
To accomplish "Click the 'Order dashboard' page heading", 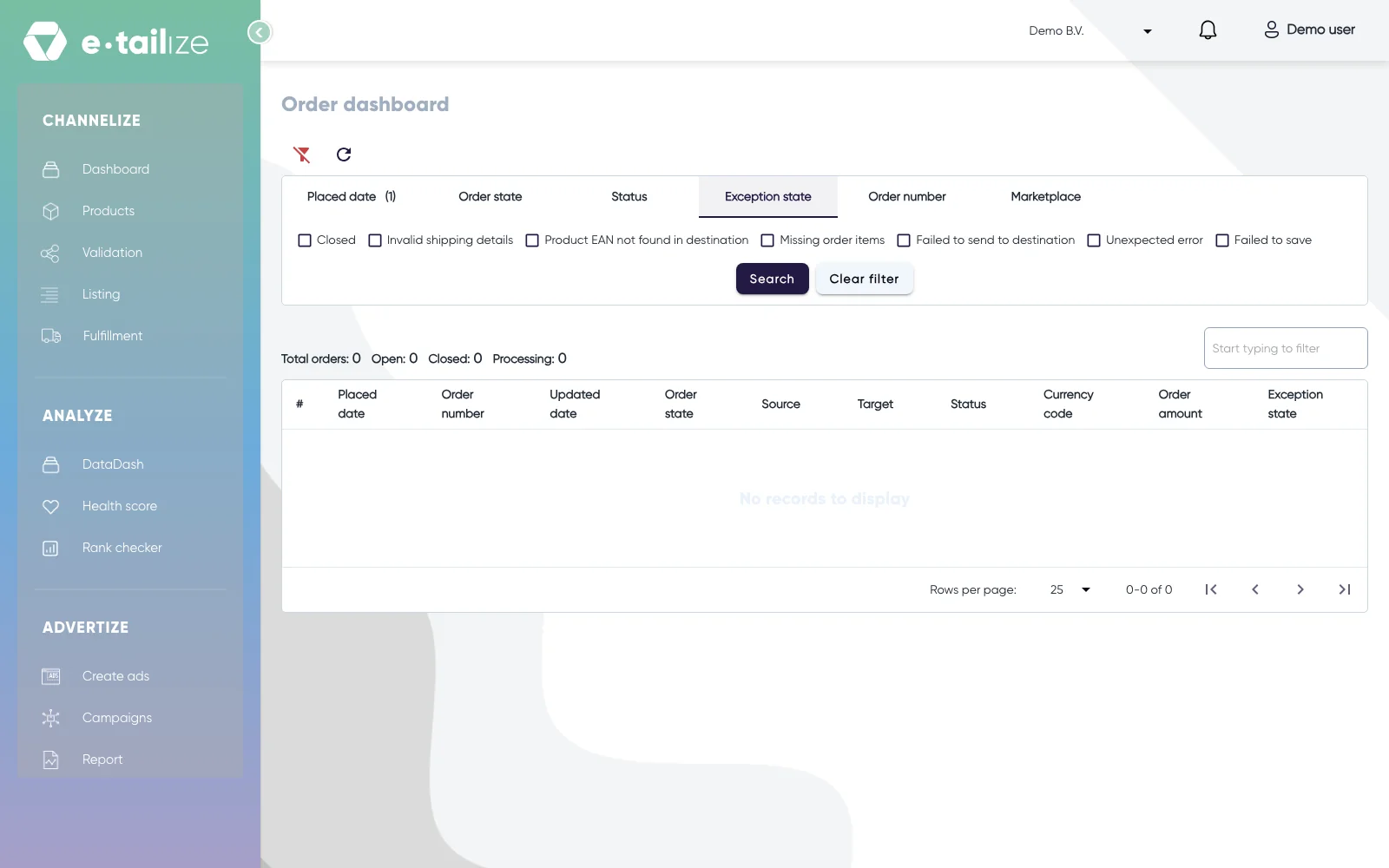I will (365, 104).
